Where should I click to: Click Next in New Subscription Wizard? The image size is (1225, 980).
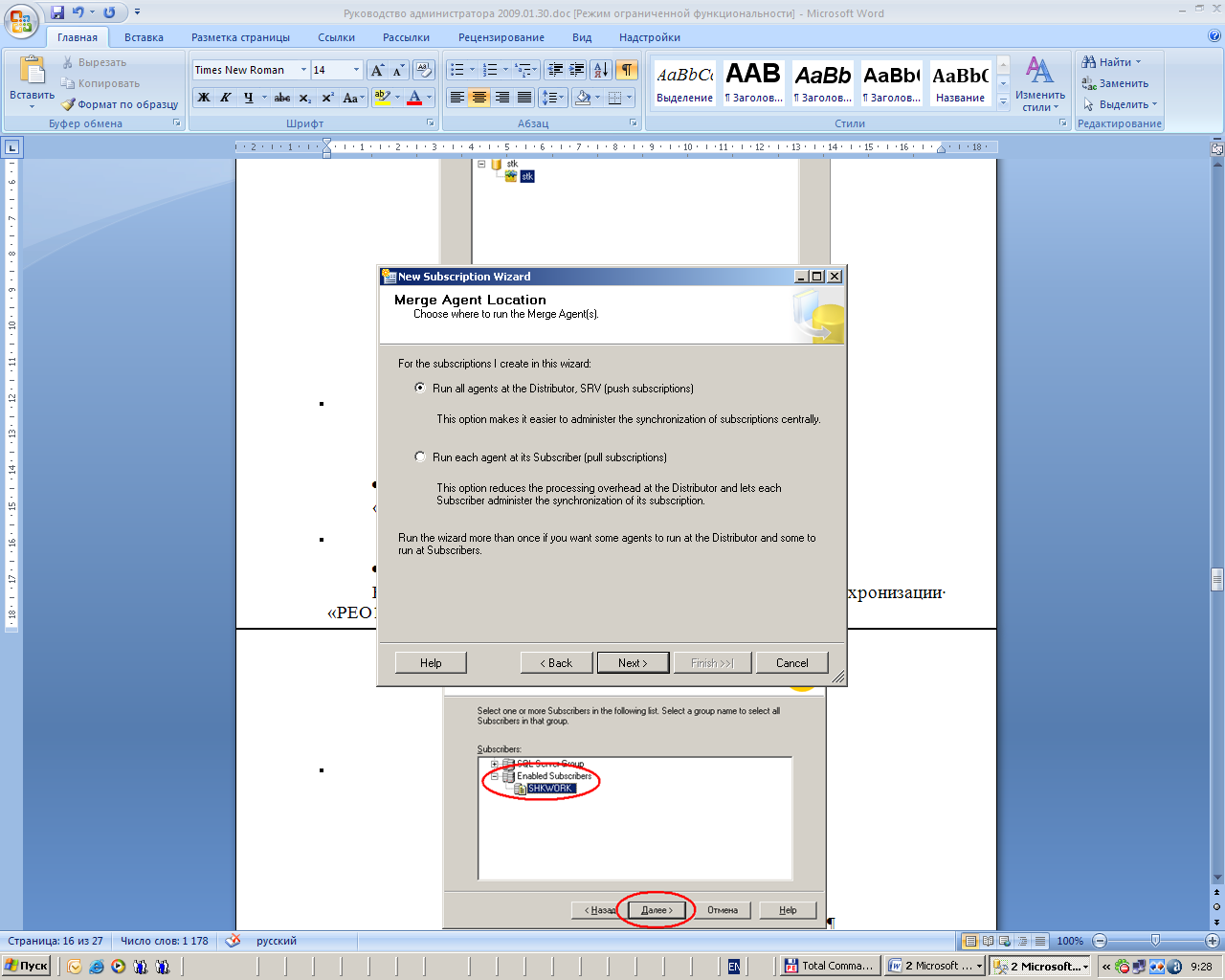(x=633, y=662)
